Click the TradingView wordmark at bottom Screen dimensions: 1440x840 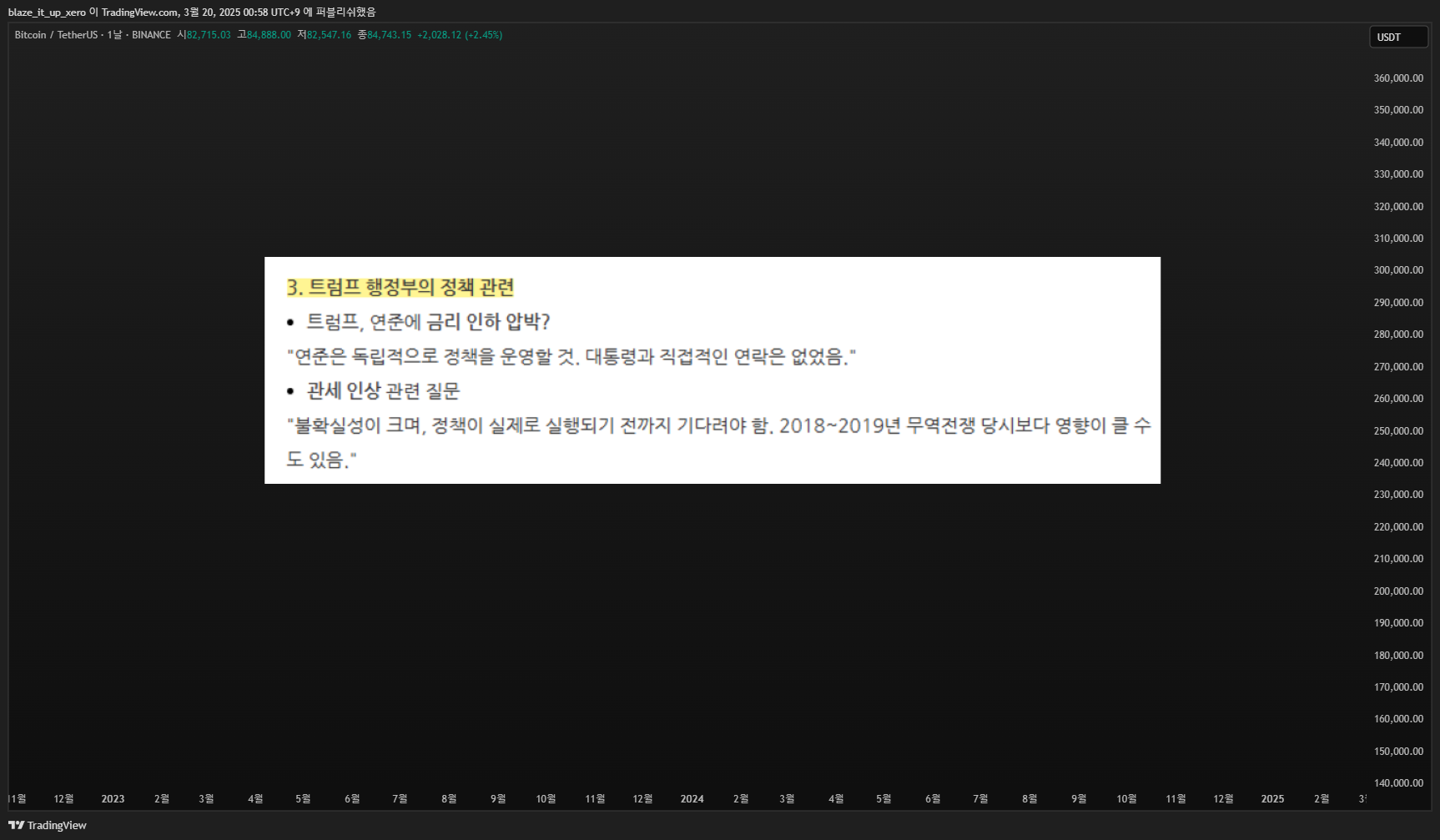tap(57, 825)
